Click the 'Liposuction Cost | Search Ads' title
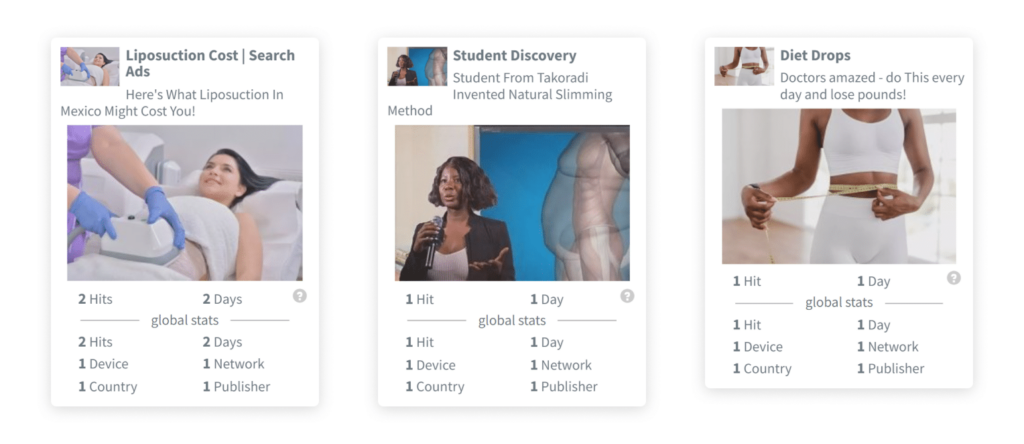This screenshot has height=444, width=1024. pos(210,63)
